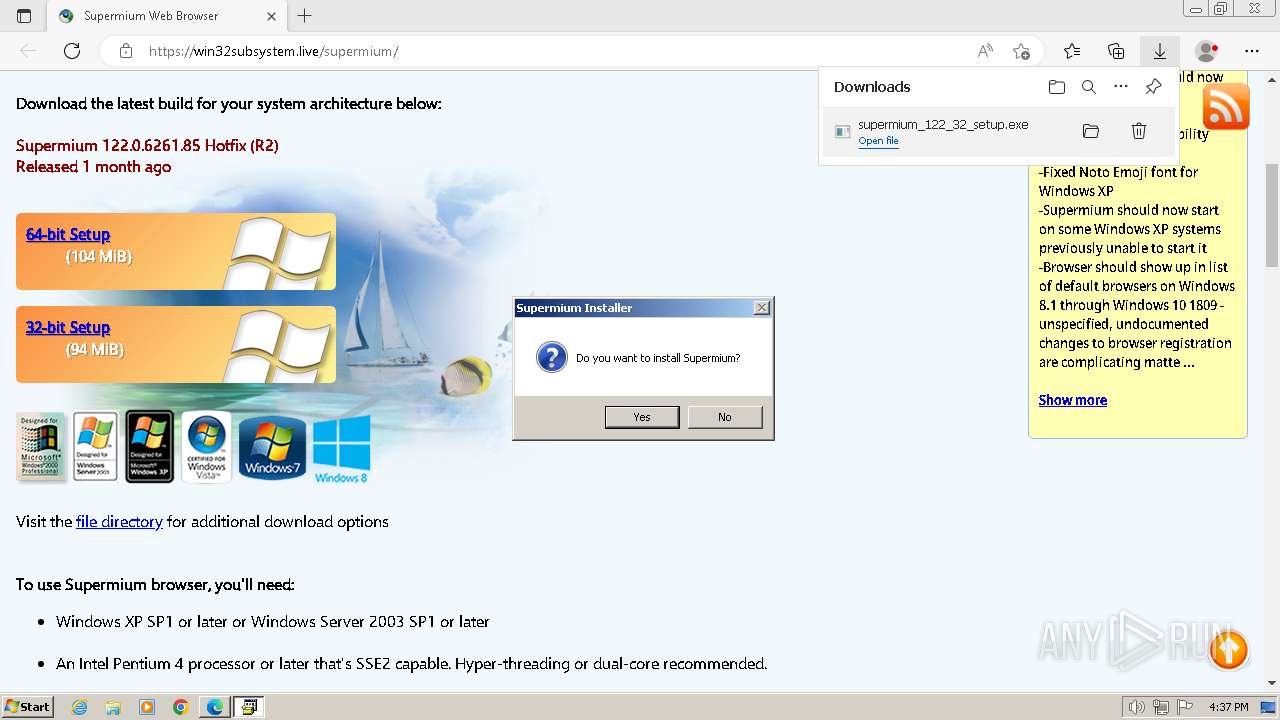The height and width of the screenshot is (720, 1280).
Task: Open more options in Downloads panel
Action: 1121,87
